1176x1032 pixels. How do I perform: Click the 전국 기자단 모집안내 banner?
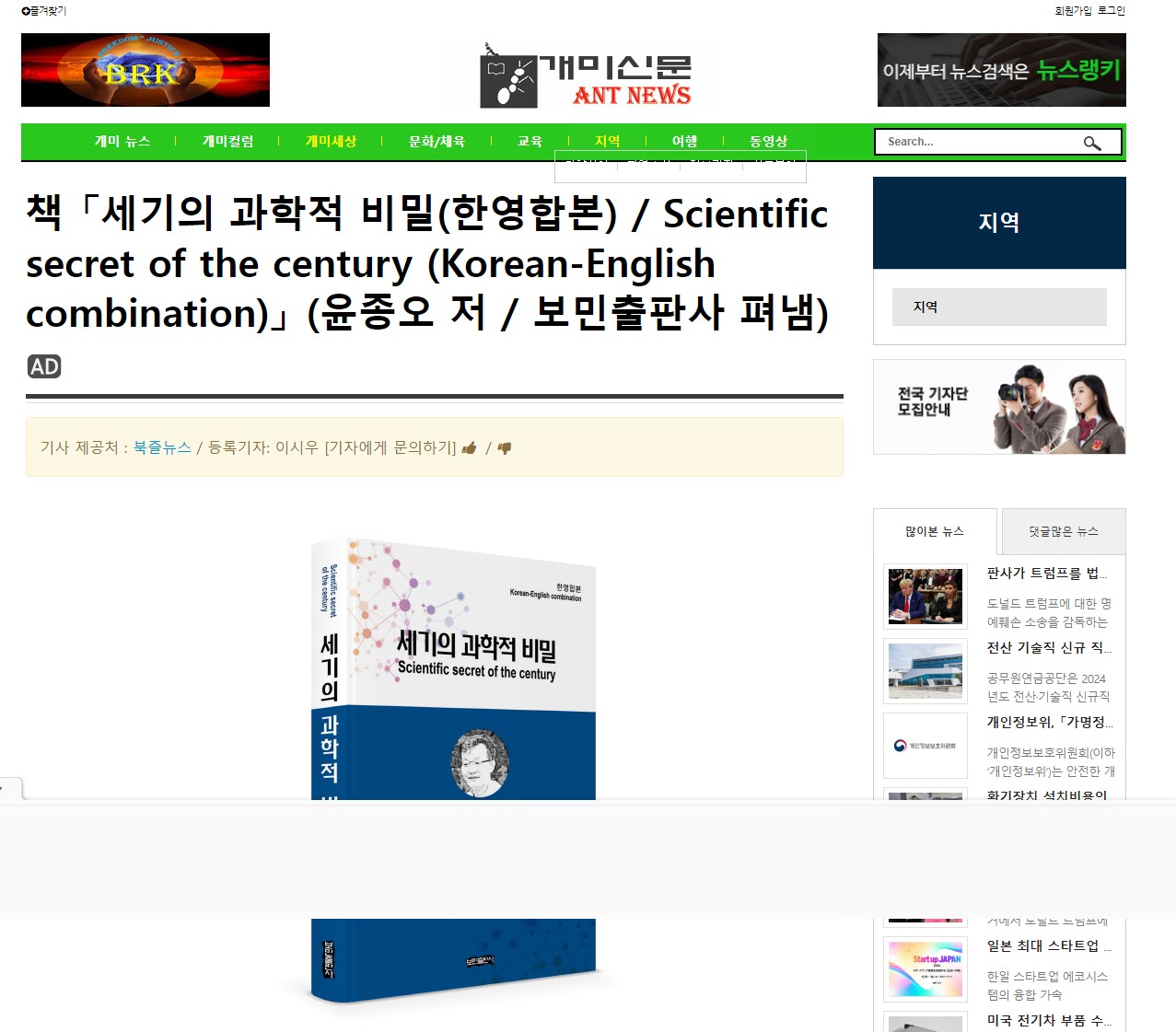pyautogui.click(x=999, y=407)
